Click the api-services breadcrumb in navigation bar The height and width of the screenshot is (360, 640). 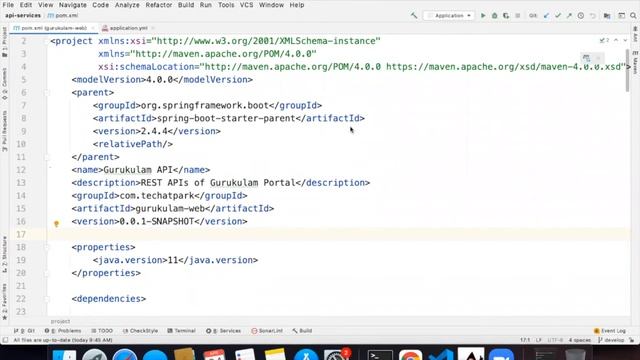pos(23,16)
